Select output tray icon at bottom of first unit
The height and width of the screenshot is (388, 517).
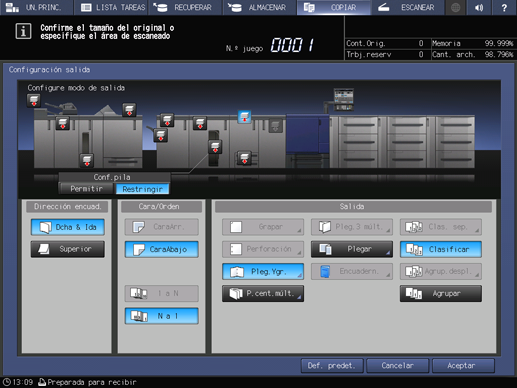87,160
